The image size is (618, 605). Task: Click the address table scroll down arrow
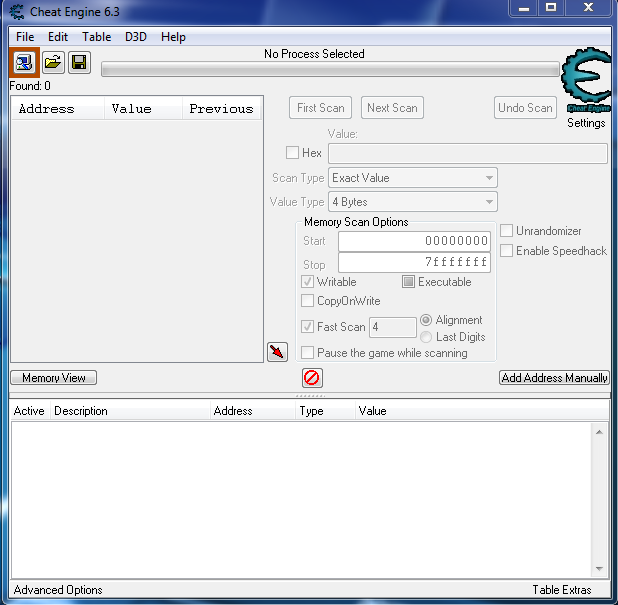pos(599,568)
